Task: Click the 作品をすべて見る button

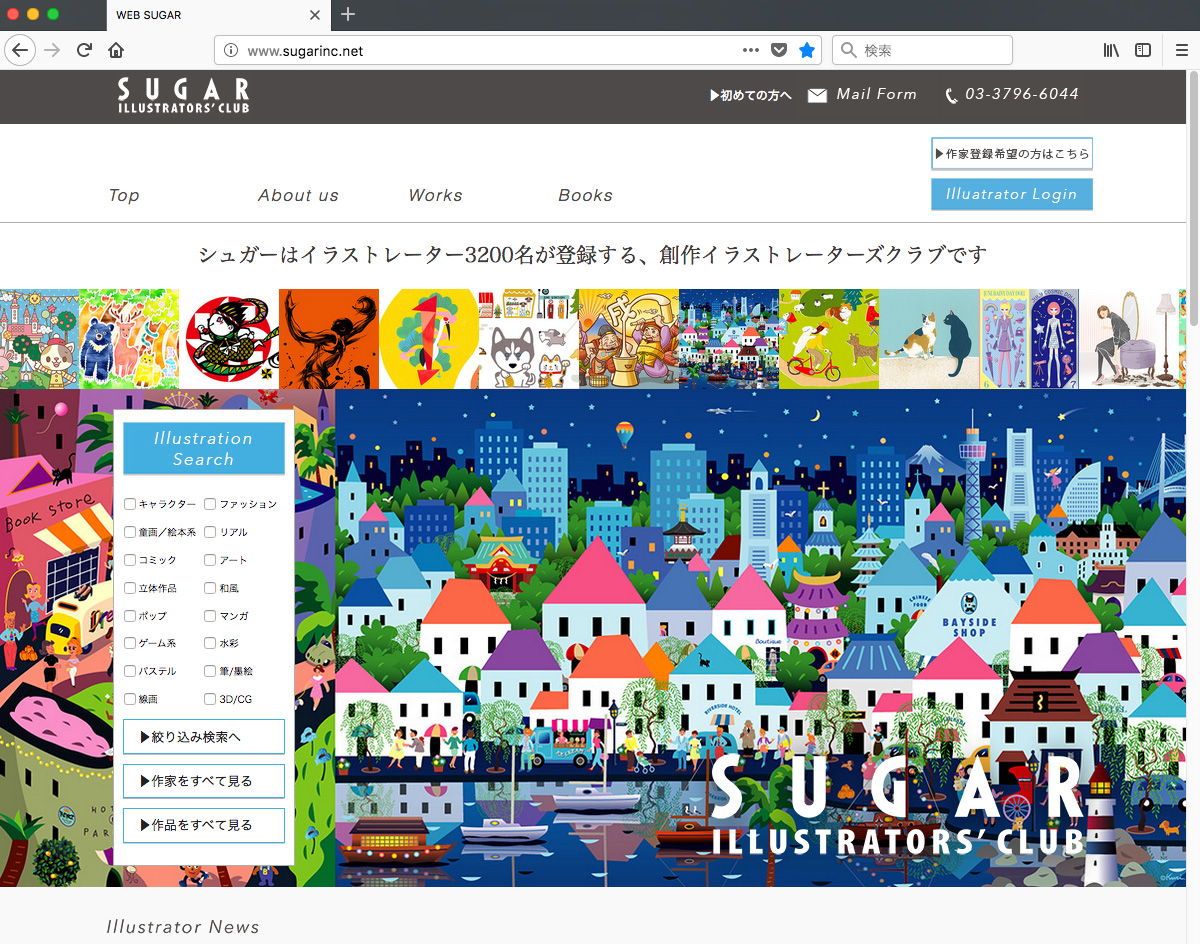Action: 204,825
